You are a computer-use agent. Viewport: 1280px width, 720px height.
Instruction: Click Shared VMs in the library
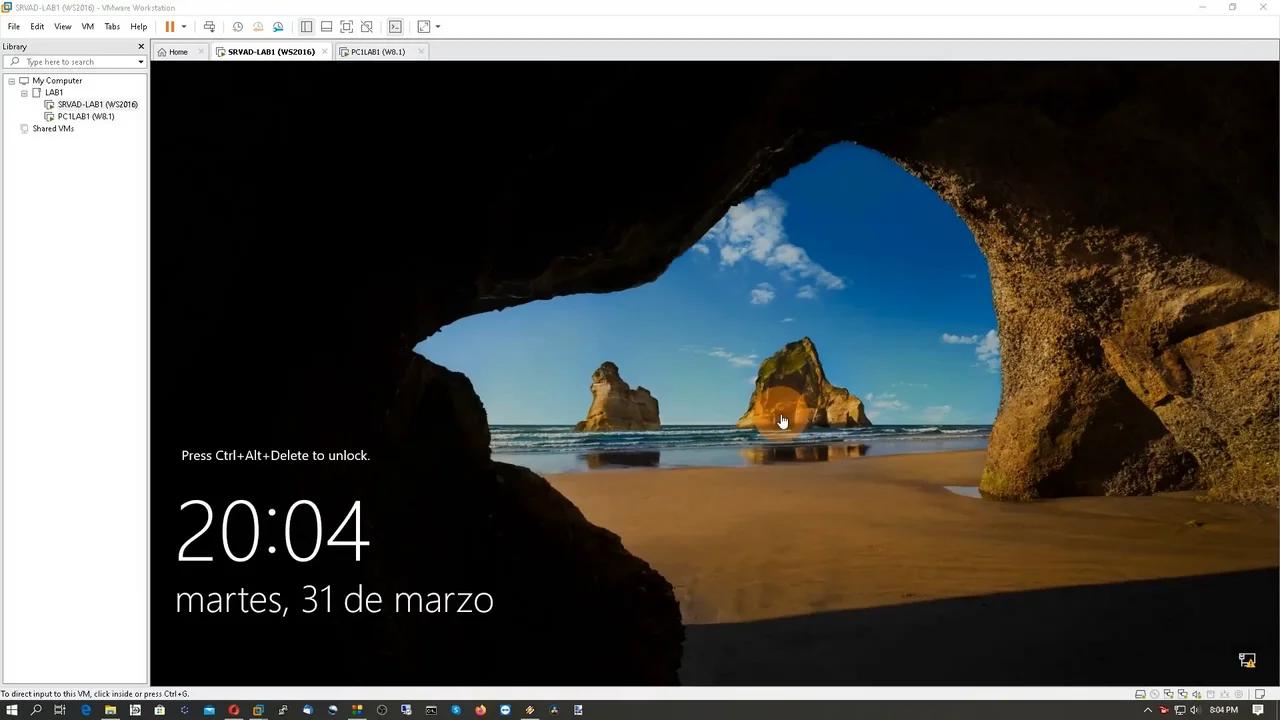pos(53,129)
